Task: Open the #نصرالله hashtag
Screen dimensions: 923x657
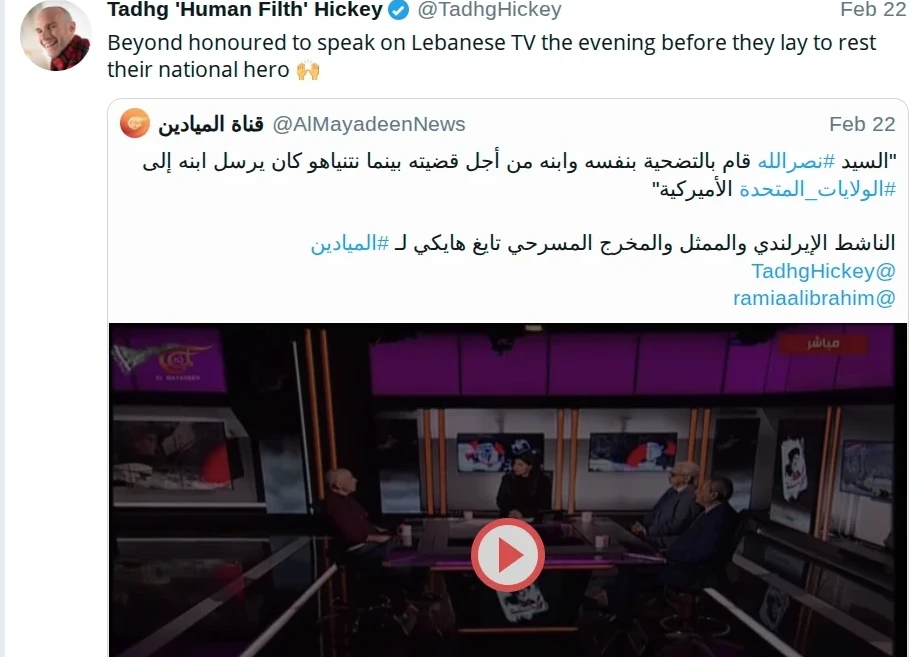Action: pyautogui.click(x=796, y=161)
